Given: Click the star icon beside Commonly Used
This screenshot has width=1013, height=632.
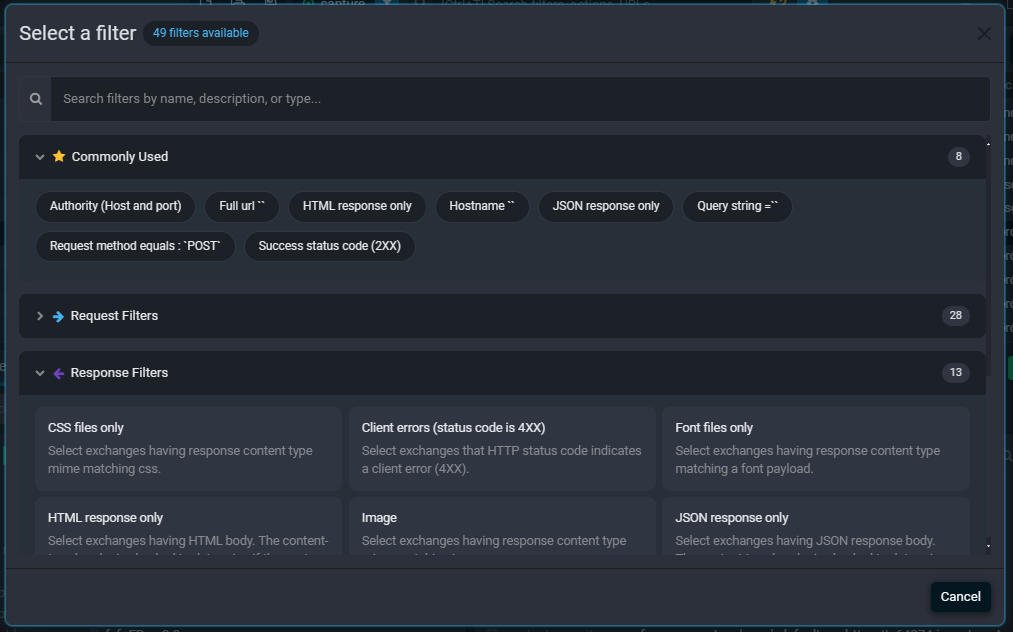Looking at the screenshot, I should tap(58, 157).
